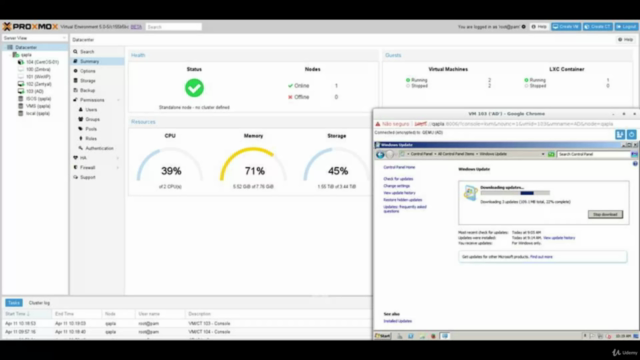This screenshot has width=640, height=360.
Task: Click the Proxmox logo
Action: pos(30,27)
